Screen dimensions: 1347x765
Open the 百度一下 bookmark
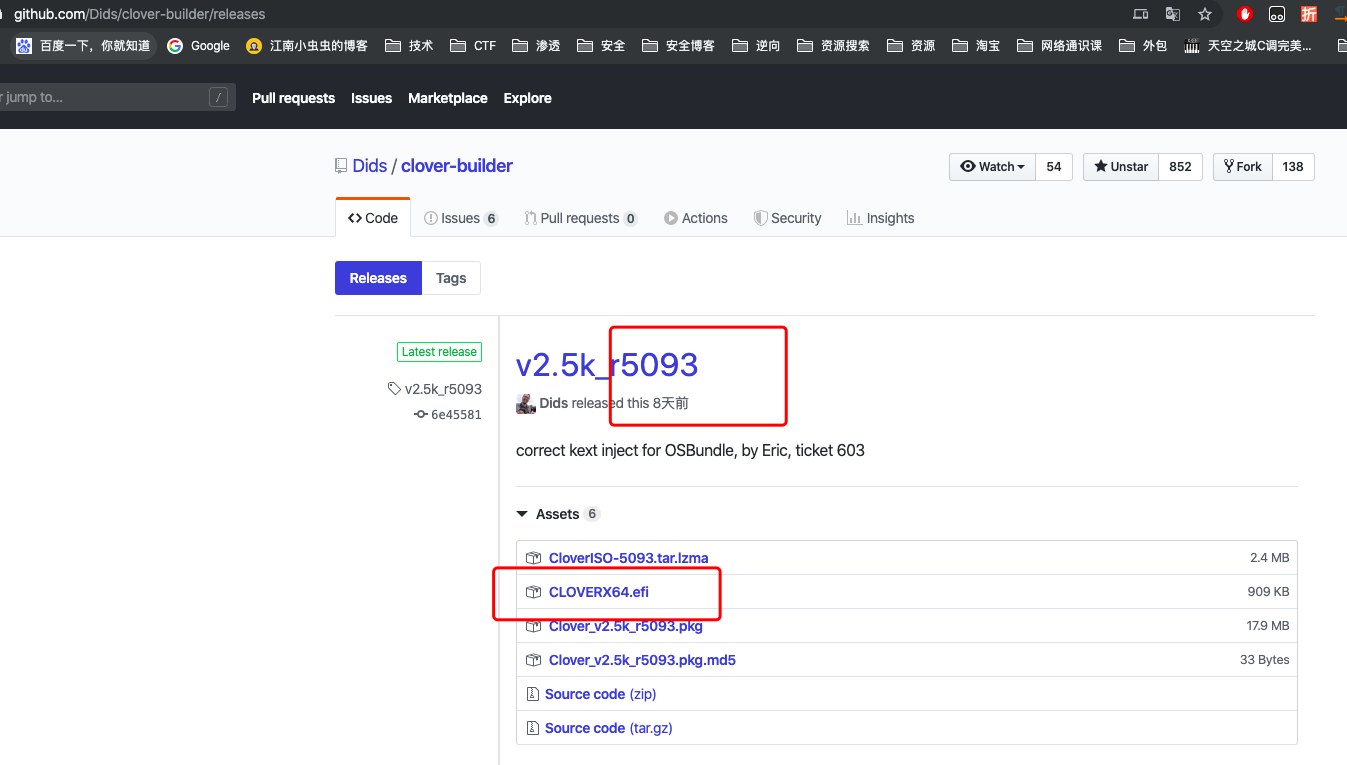[83, 45]
